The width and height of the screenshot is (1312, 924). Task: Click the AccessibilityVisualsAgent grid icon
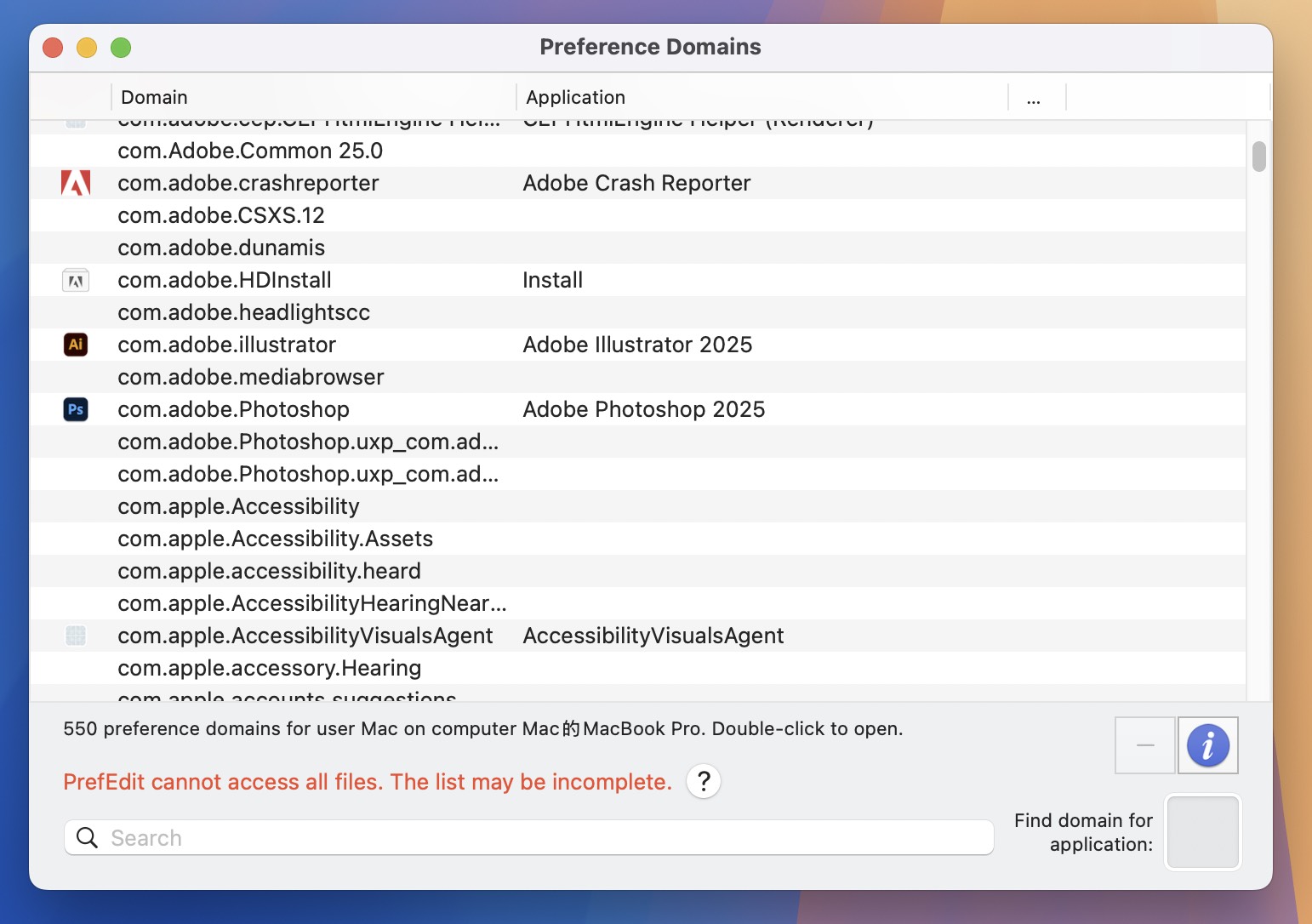point(76,636)
